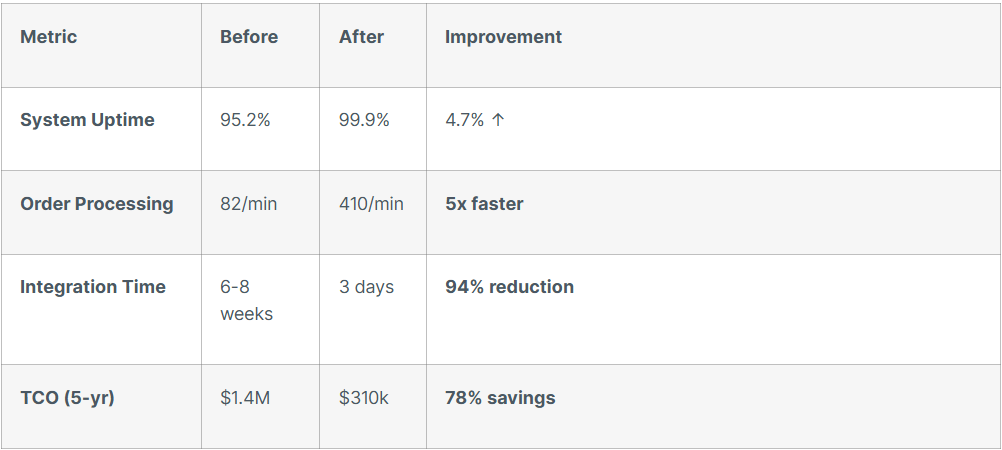Click the 78% savings text

[500, 398]
